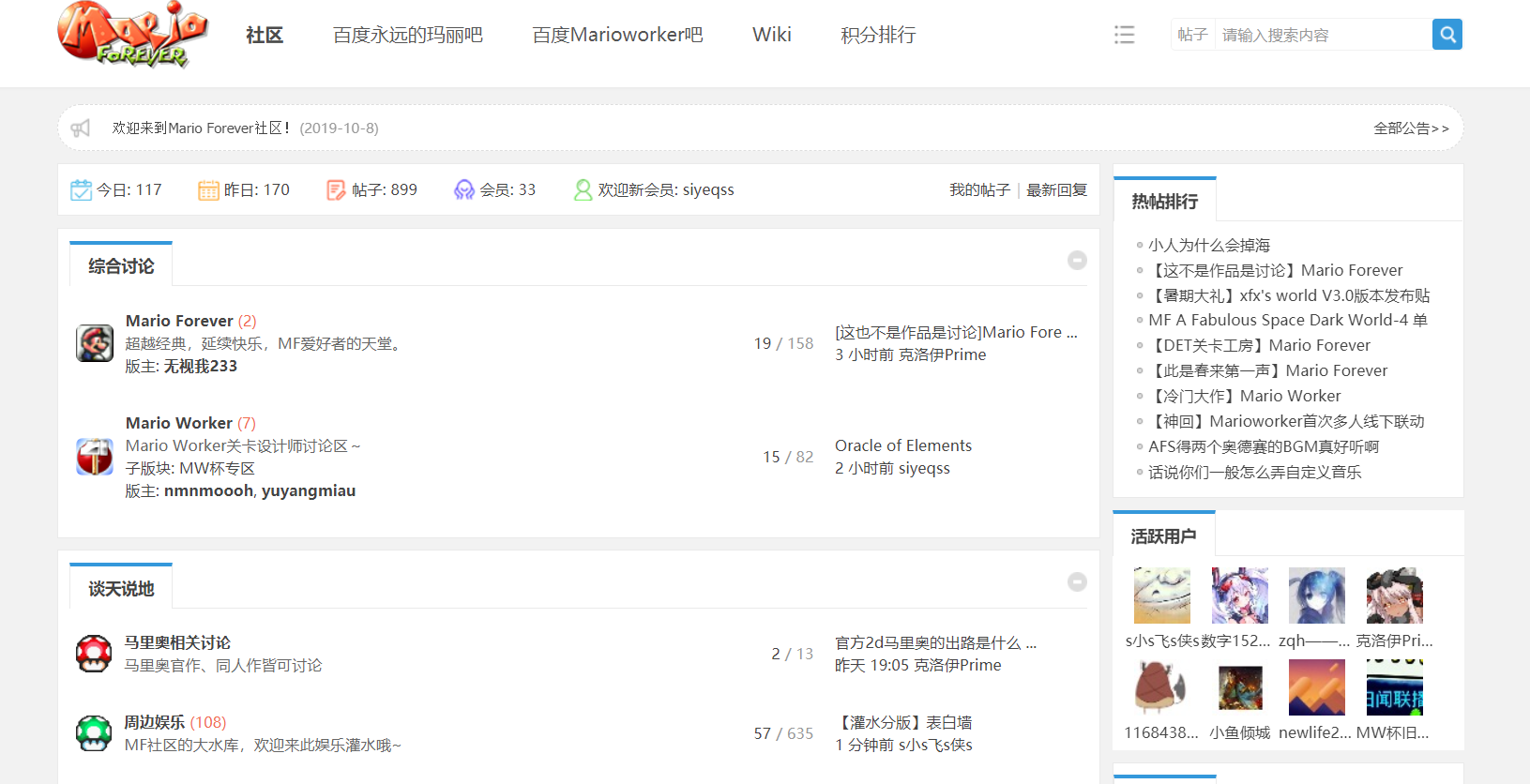This screenshot has height=784, width=1530.
Task: Click the announcement megaphone icon
Action: [x=81, y=128]
